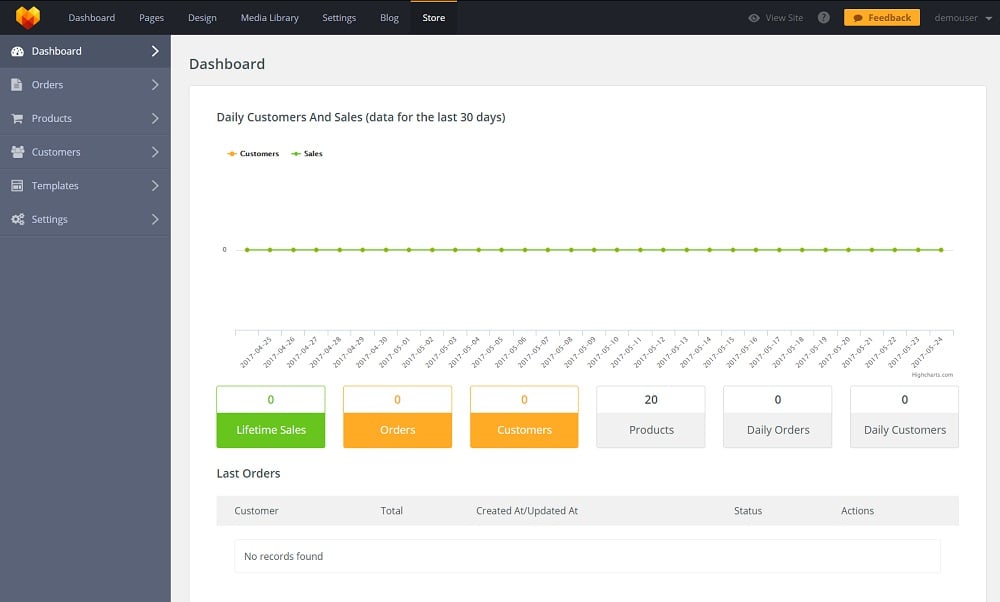
Task: Click the Products shopping cart icon
Action: [17, 118]
